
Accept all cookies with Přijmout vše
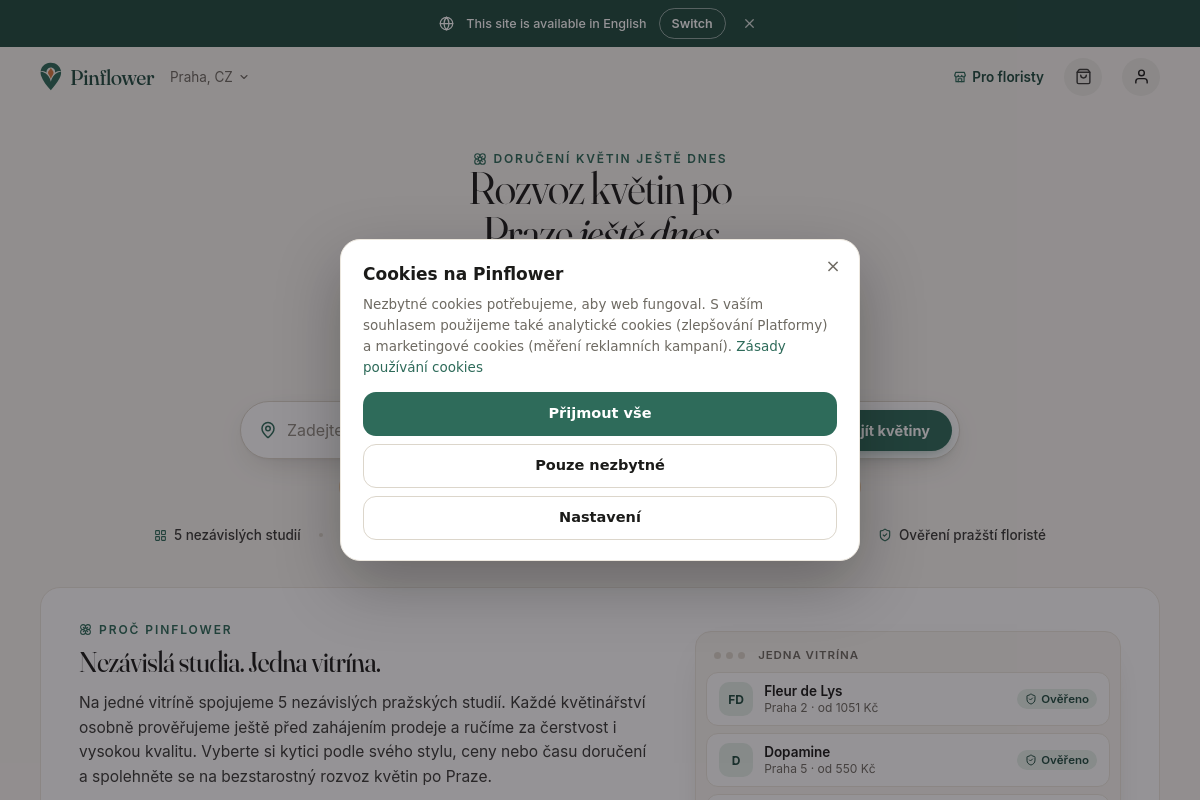pos(600,414)
